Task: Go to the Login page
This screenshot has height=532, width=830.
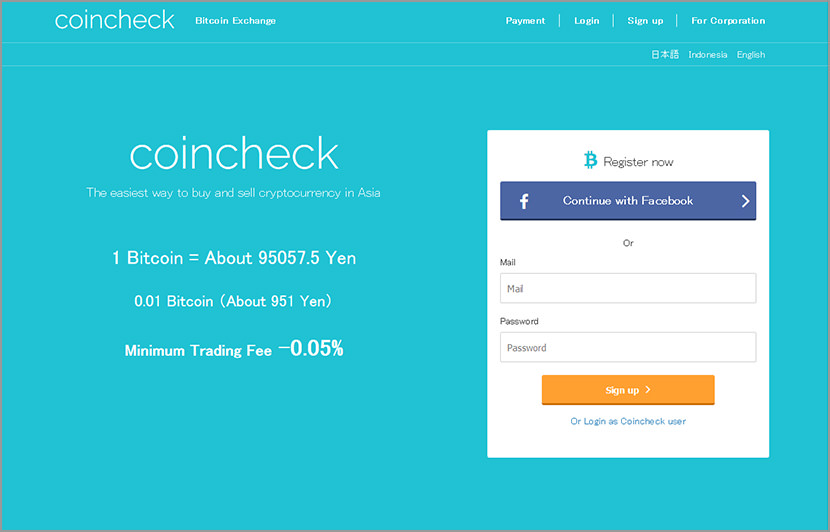Action: [587, 21]
